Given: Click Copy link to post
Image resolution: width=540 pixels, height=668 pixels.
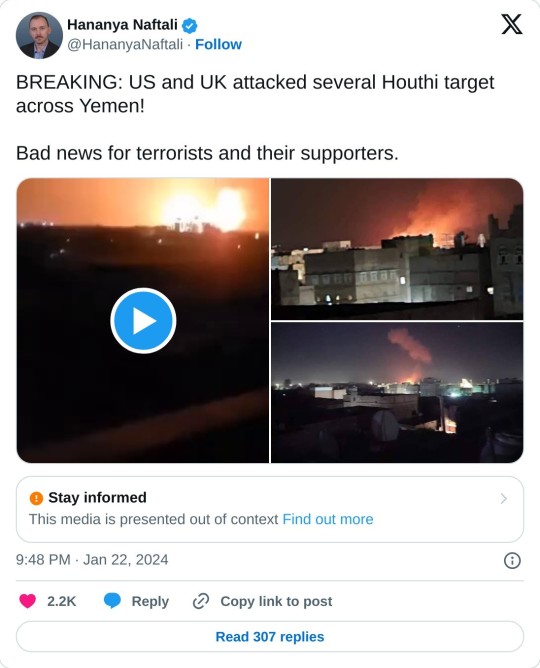Looking at the screenshot, I should 276,601.
